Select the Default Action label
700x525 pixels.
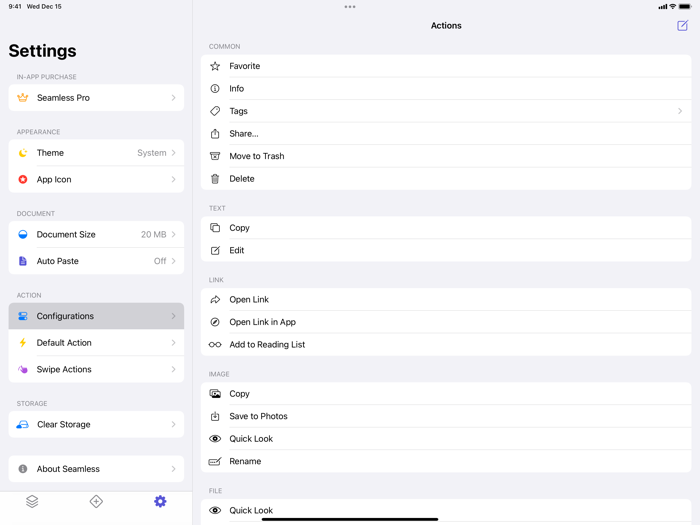tap(64, 343)
